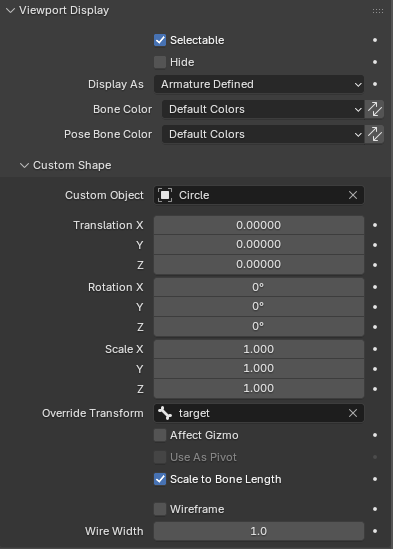Click the Scale Y value field
The width and height of the screenshot is (393, 549).
[x=259, y=368]
